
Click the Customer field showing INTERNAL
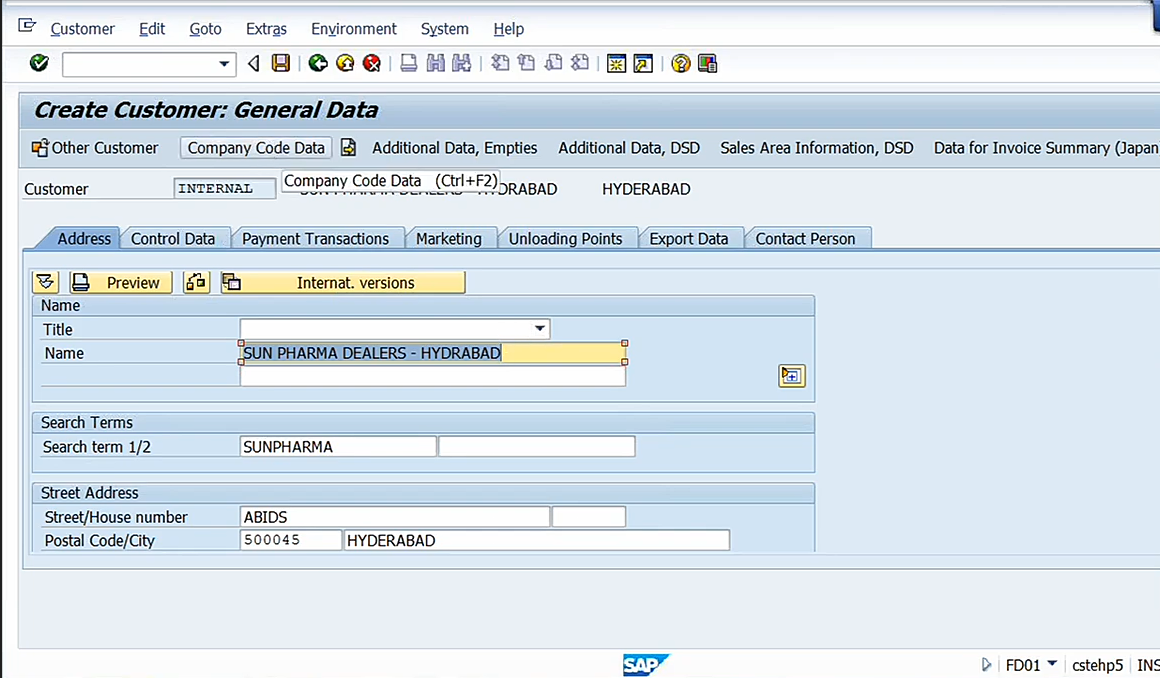tap(224, 189)
